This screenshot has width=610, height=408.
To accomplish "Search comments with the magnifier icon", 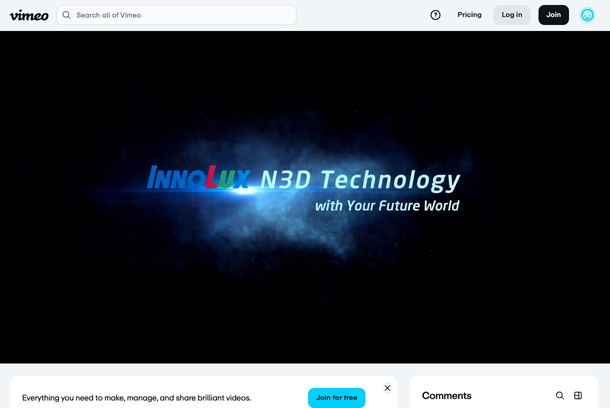I will click(x=559, y=396).
